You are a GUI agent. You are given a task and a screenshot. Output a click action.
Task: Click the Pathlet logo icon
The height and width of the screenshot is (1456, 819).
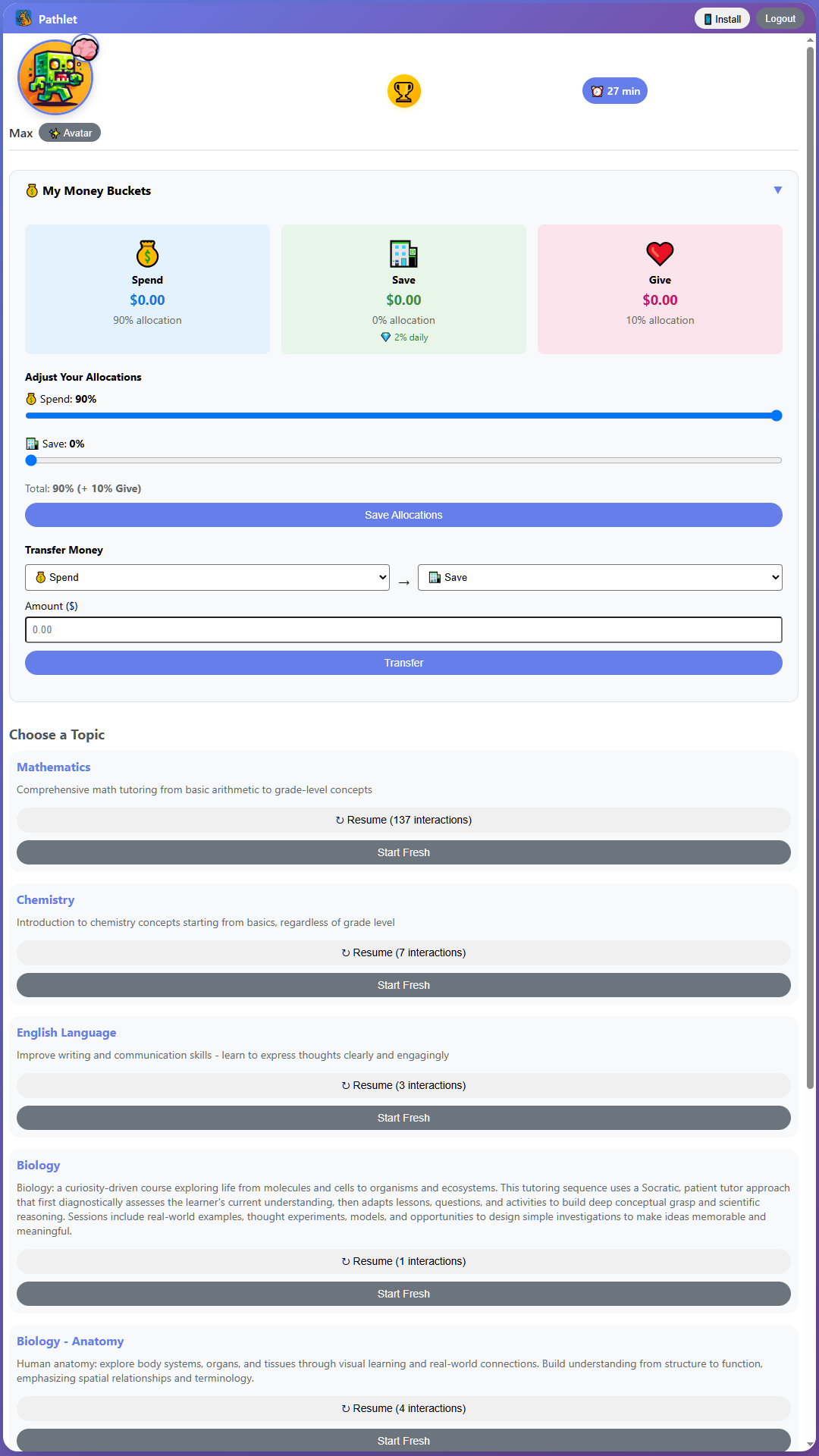point(24,18)
